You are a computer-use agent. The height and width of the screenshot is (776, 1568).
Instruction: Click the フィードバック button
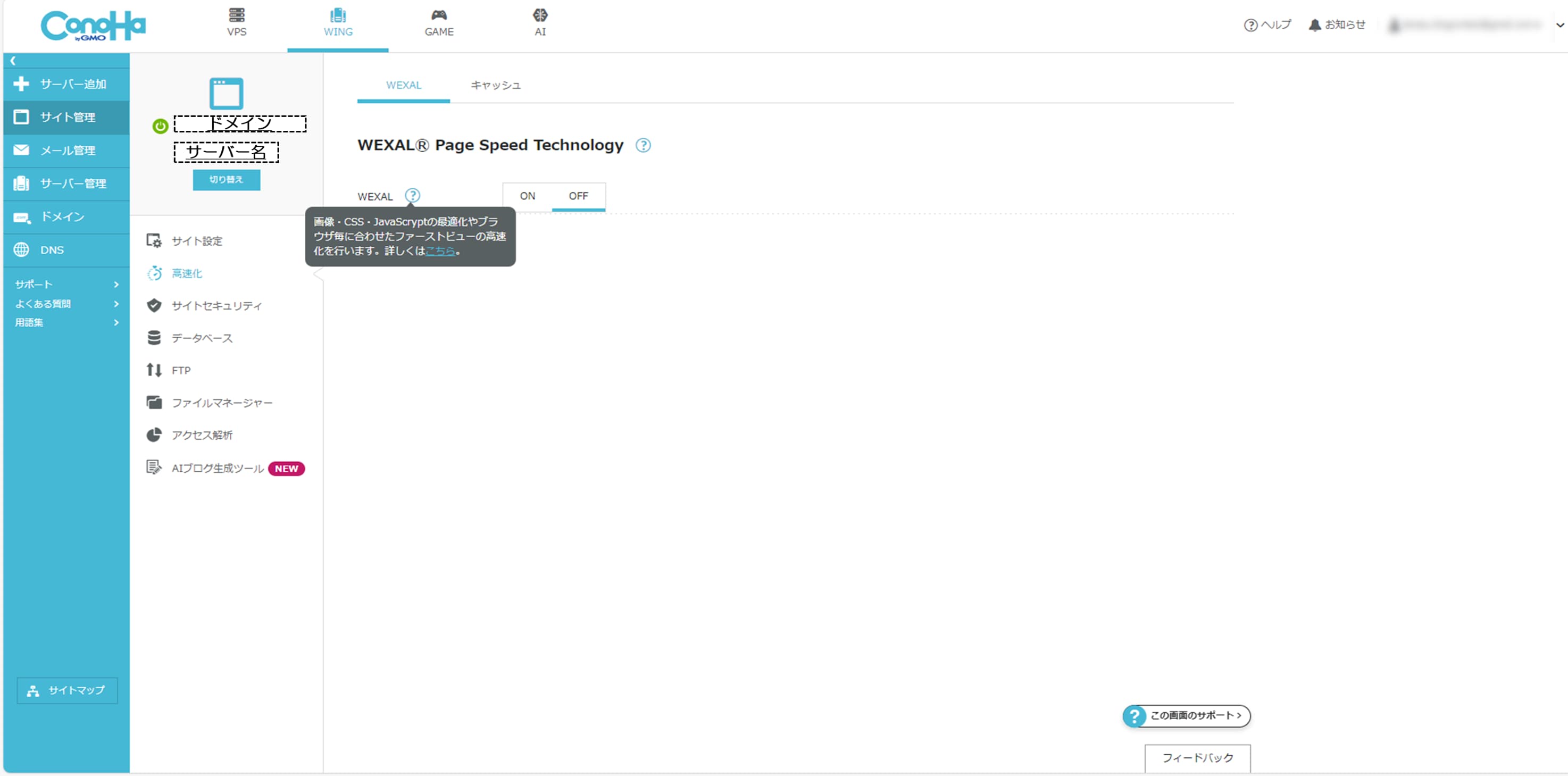tap(1197, 758)
